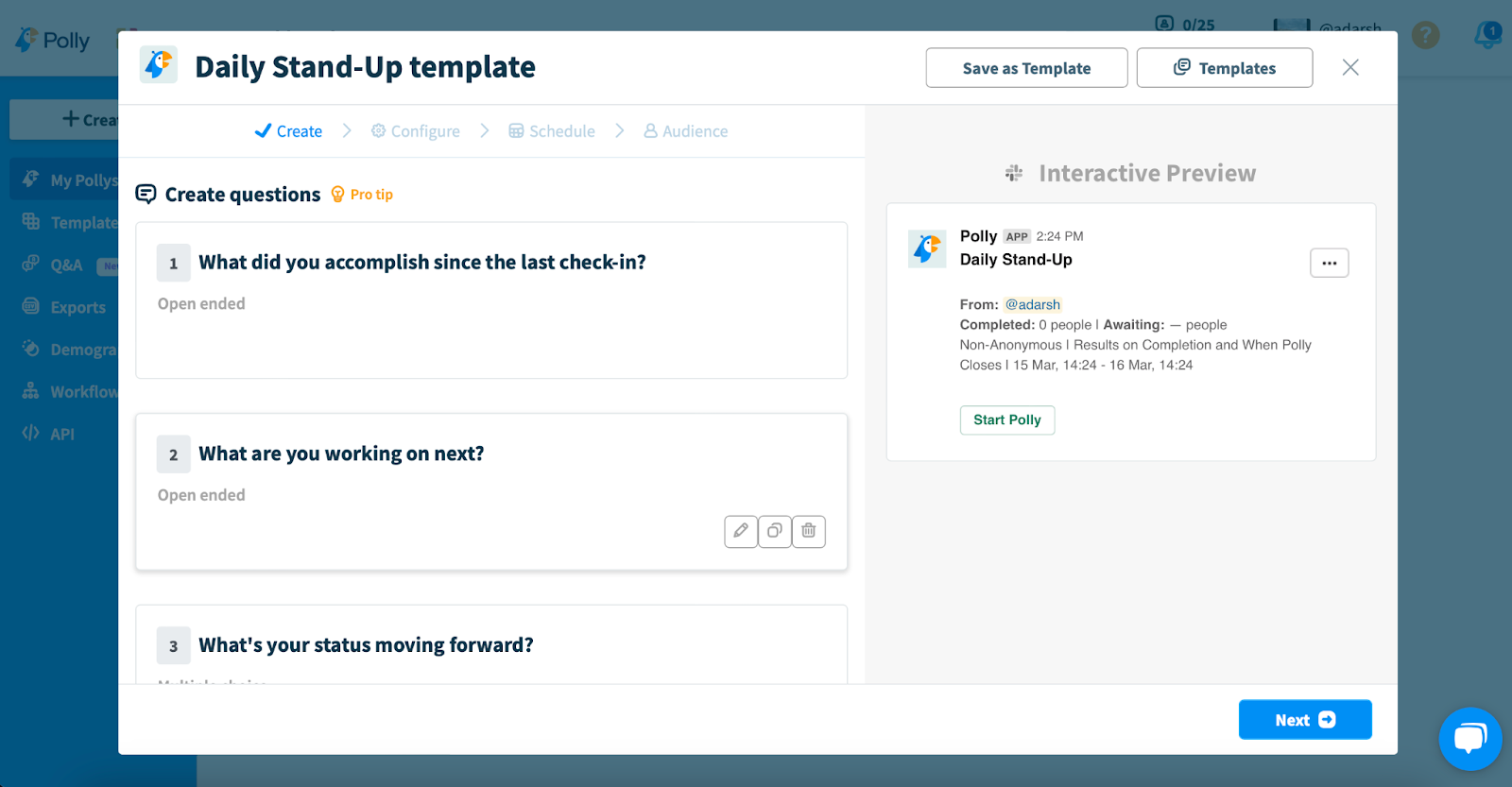1512x787 pixels.
Task: Switch to the Configure step
Action: (x=416, y=131)
